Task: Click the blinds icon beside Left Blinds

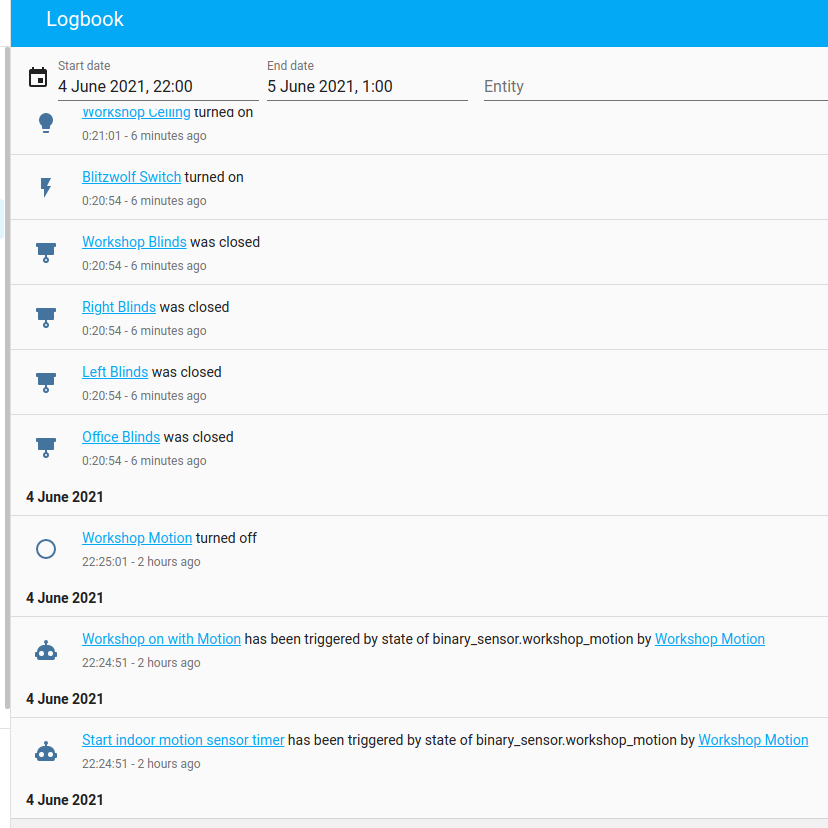Action: coord(45,382)
